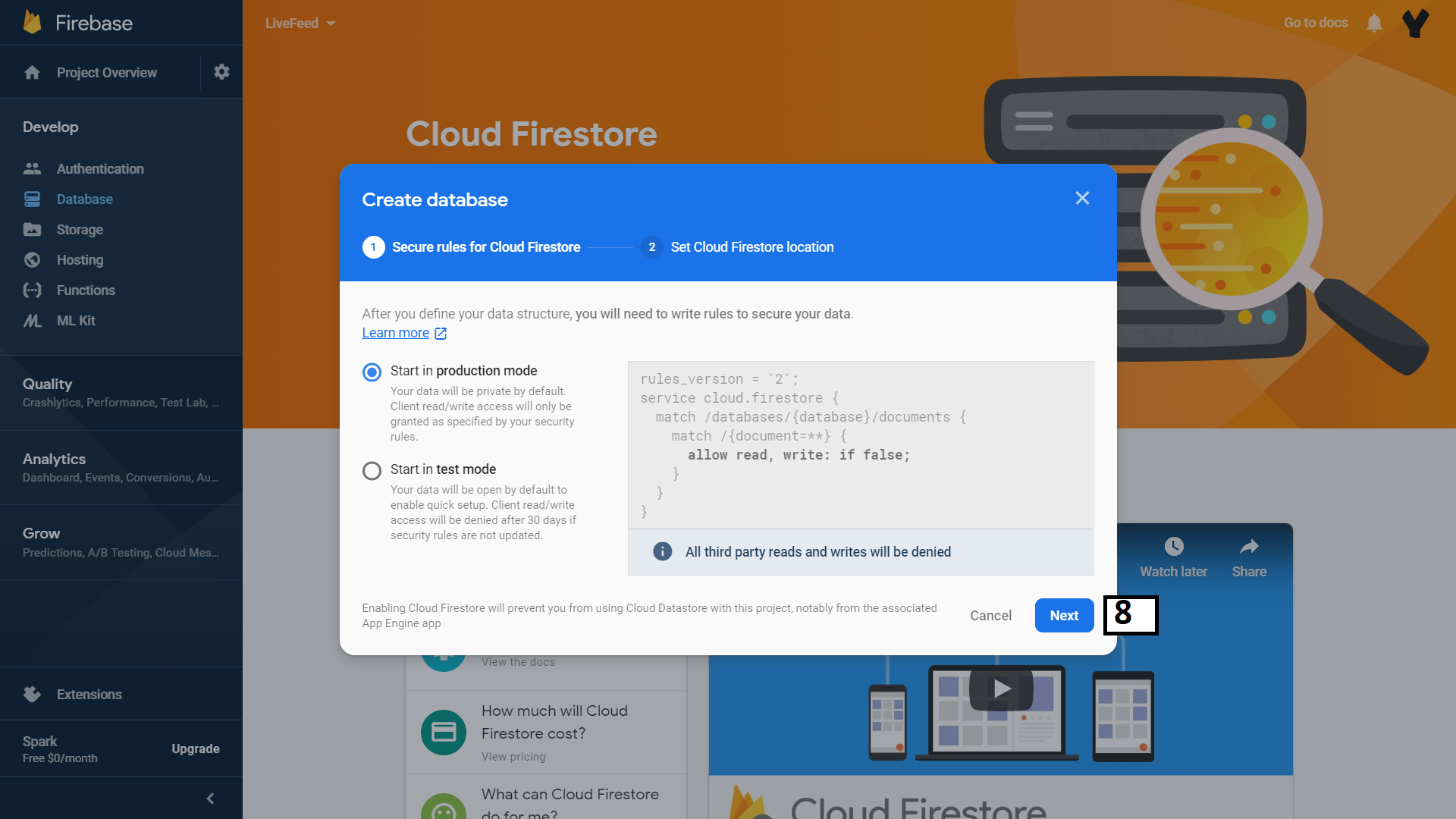Viewport: 1456px width, 819px height.
Task: Click Go to docs link
Action: [x=1316, y=23]
